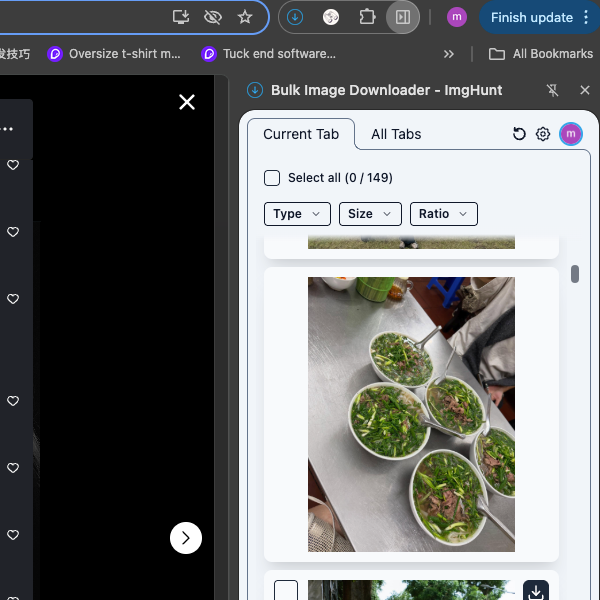Download the image with the download icon
The height and width of the screenshot is (600, 600).
537,591
